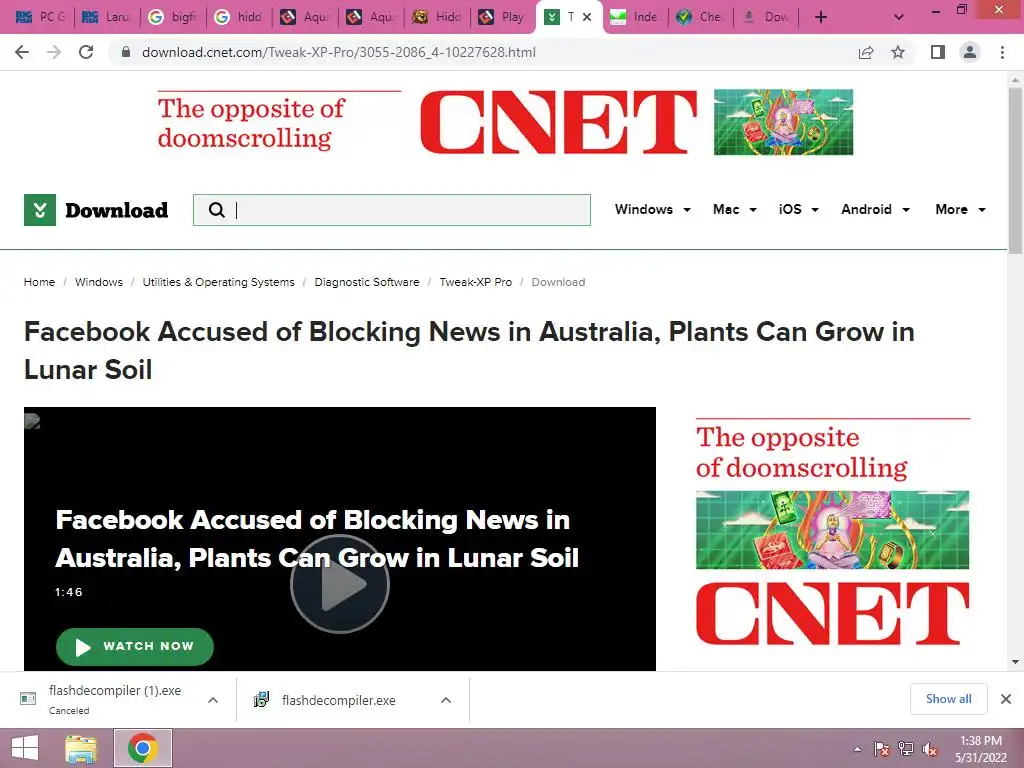The height and width of the screenshot is (768, 1024).
Task: Bookmark this page with the star
Action: (x=898, y=52)
